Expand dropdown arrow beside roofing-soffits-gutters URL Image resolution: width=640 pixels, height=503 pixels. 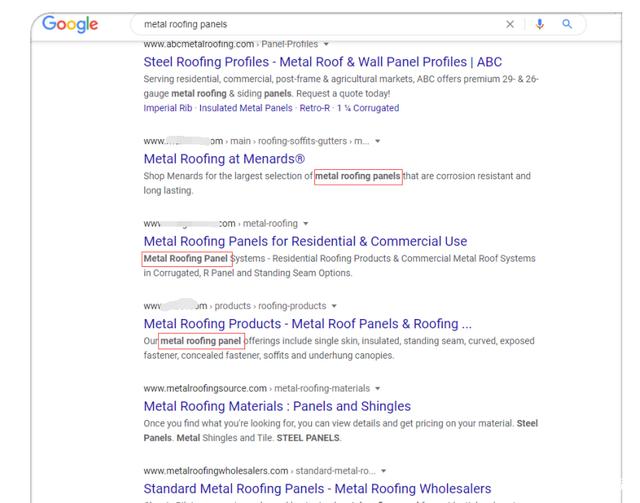(x=378, y=141)
